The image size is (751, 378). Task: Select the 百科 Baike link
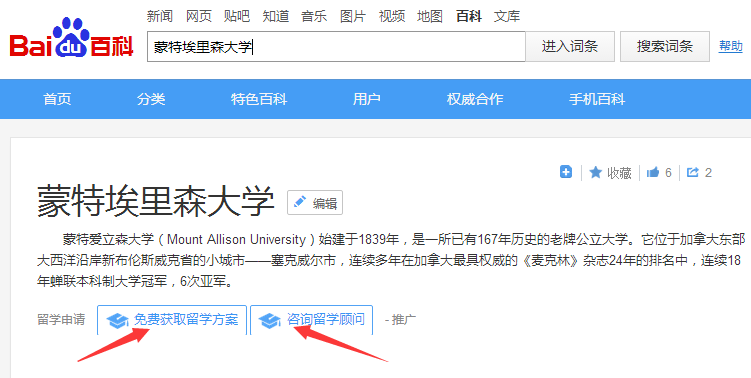469,16
